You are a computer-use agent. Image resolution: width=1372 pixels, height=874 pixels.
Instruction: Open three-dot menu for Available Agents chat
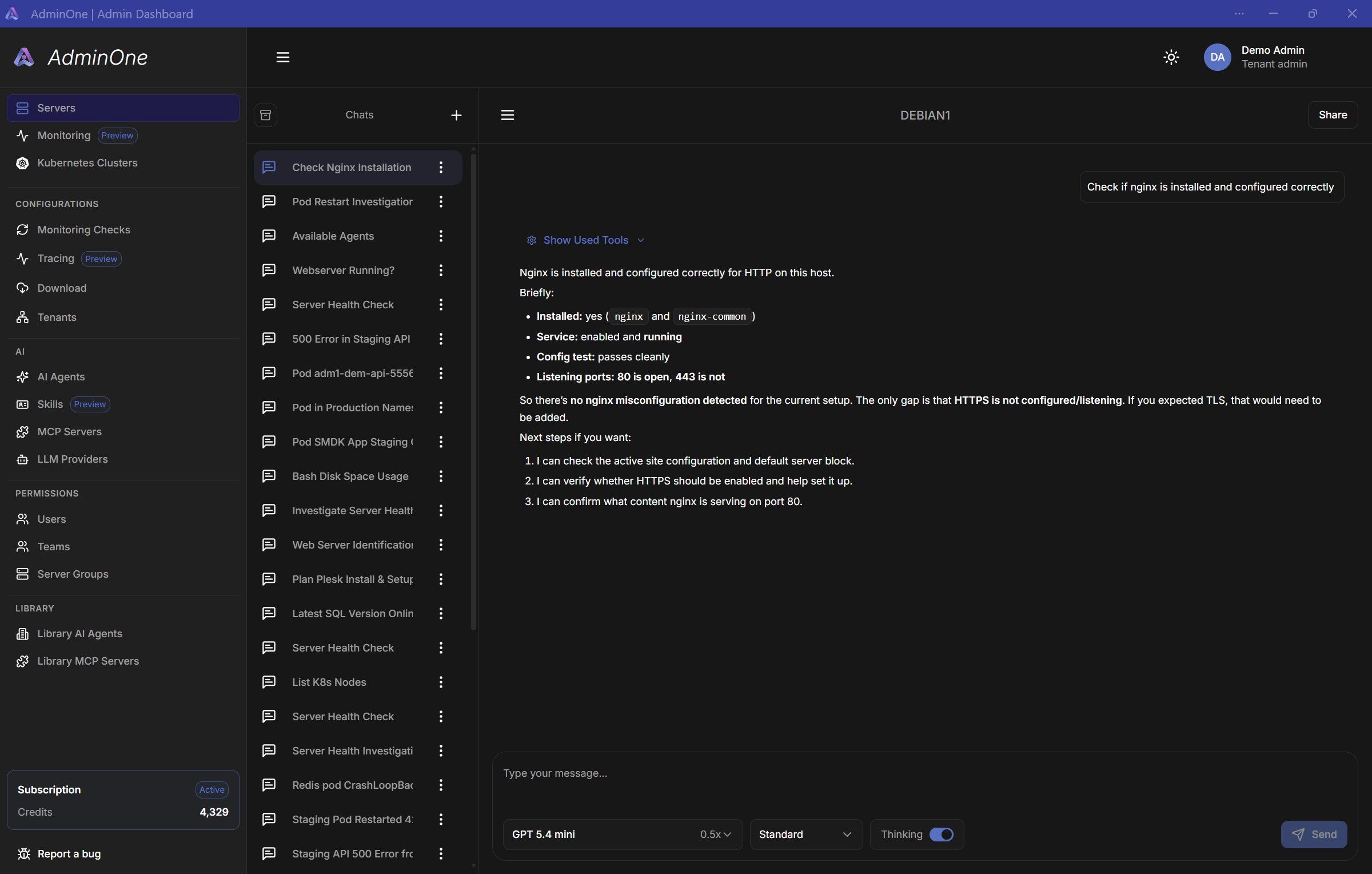[441, 236]
